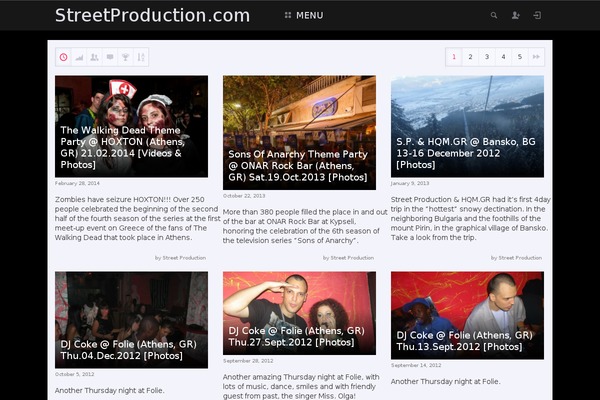Click the sort order arrows icon
Image resolution: width=600 pixels, height=400 pixels.
coord(141,57)
